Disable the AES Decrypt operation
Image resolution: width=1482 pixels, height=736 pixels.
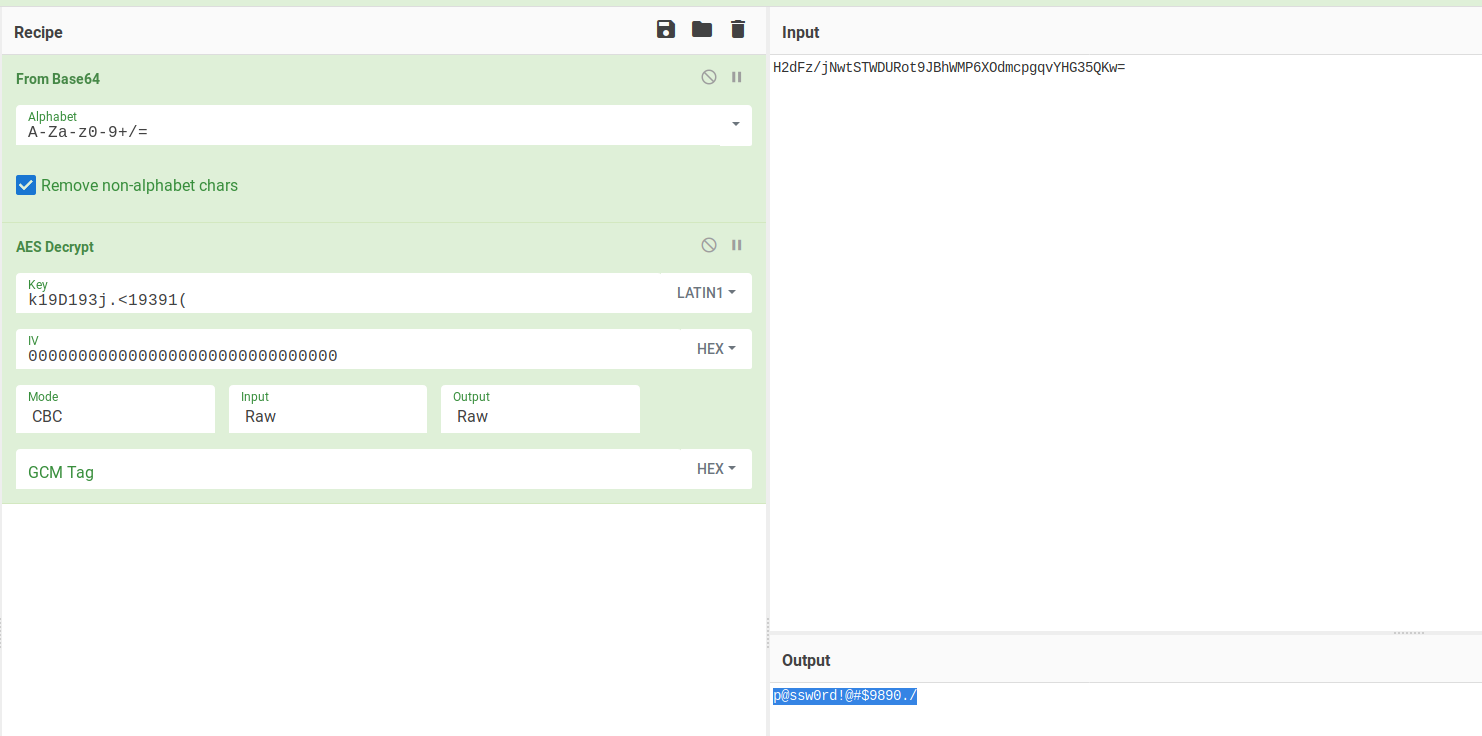click(709, 245)
